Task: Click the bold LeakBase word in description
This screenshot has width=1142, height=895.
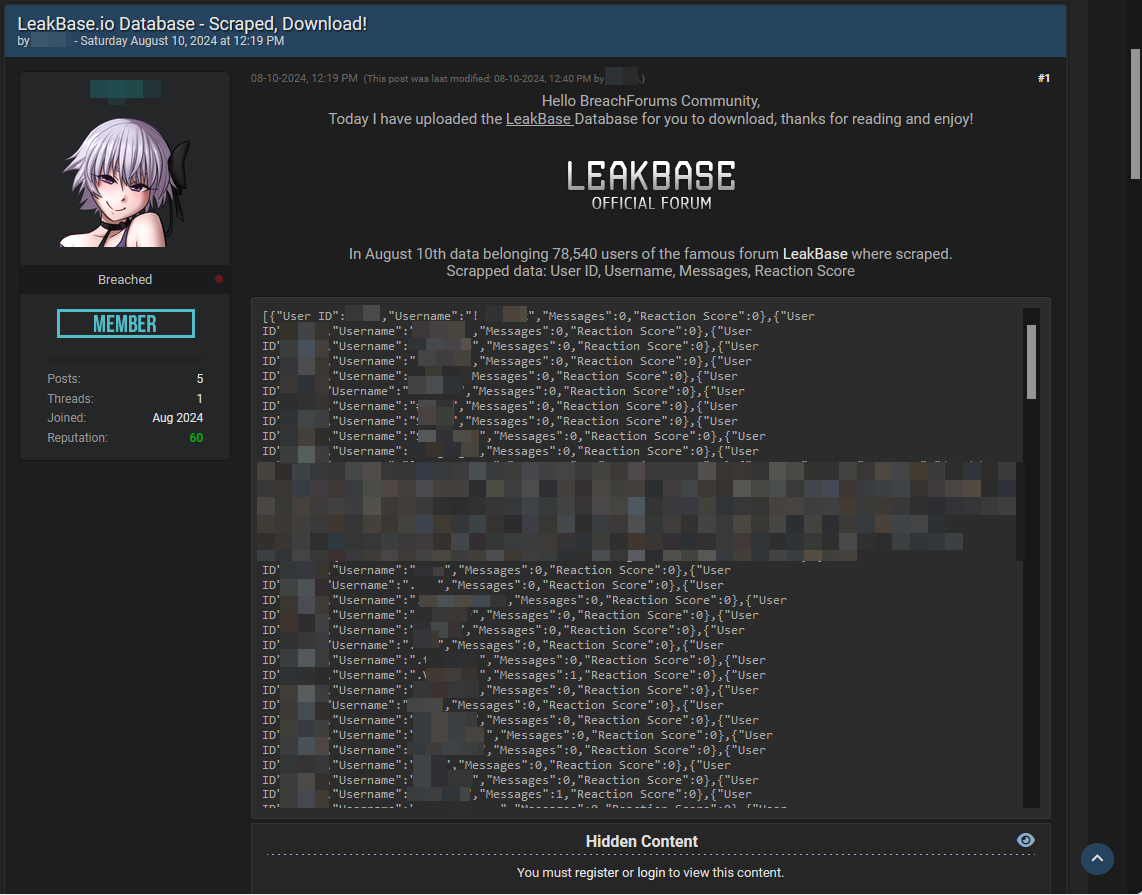Action: [815, 254]
